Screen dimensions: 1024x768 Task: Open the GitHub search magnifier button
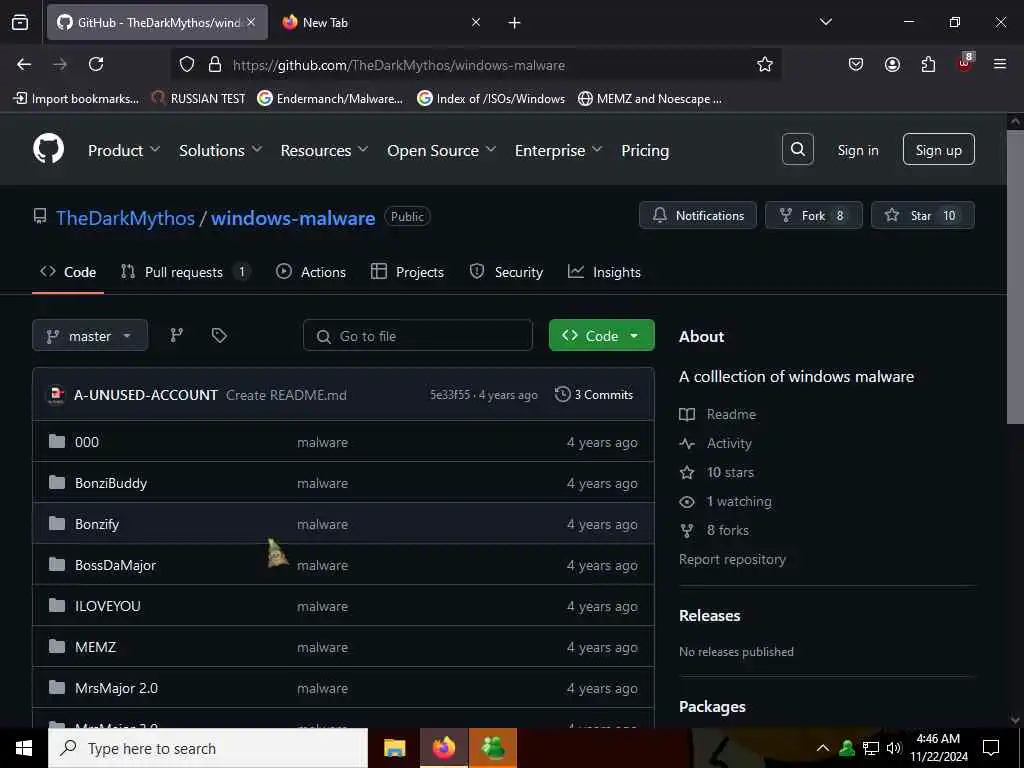[797, 150]
